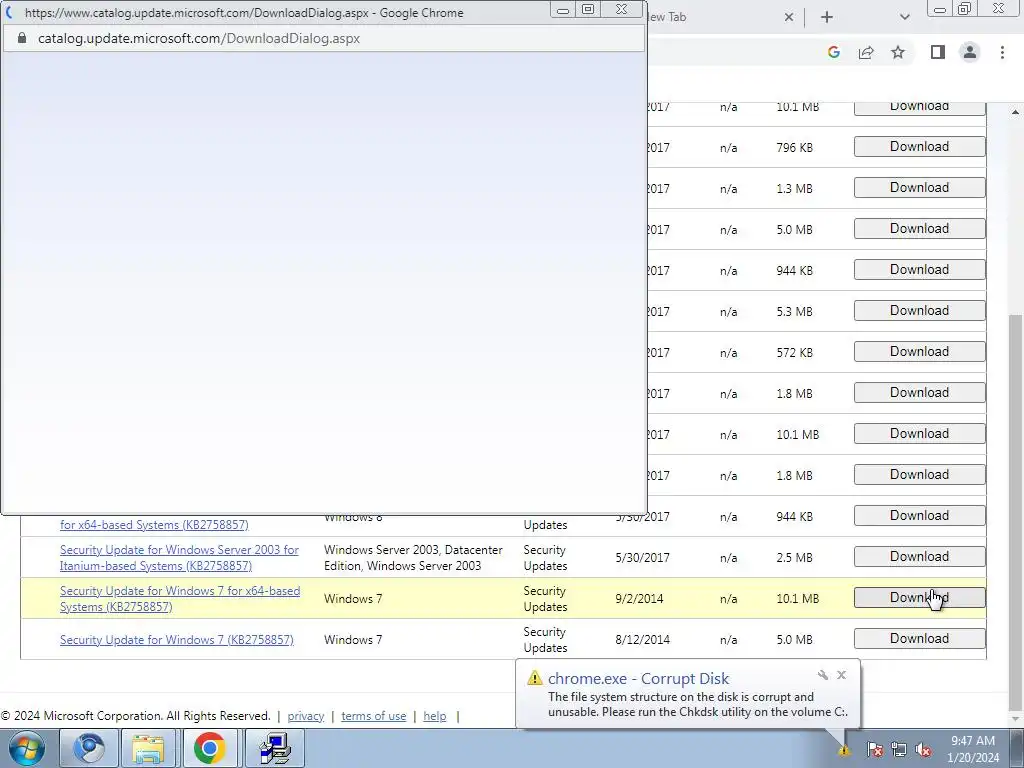This screenshot has width=1024, height=768.
Task: Click the Google search icon in Chrome toolbar
Action: [833, 52]
